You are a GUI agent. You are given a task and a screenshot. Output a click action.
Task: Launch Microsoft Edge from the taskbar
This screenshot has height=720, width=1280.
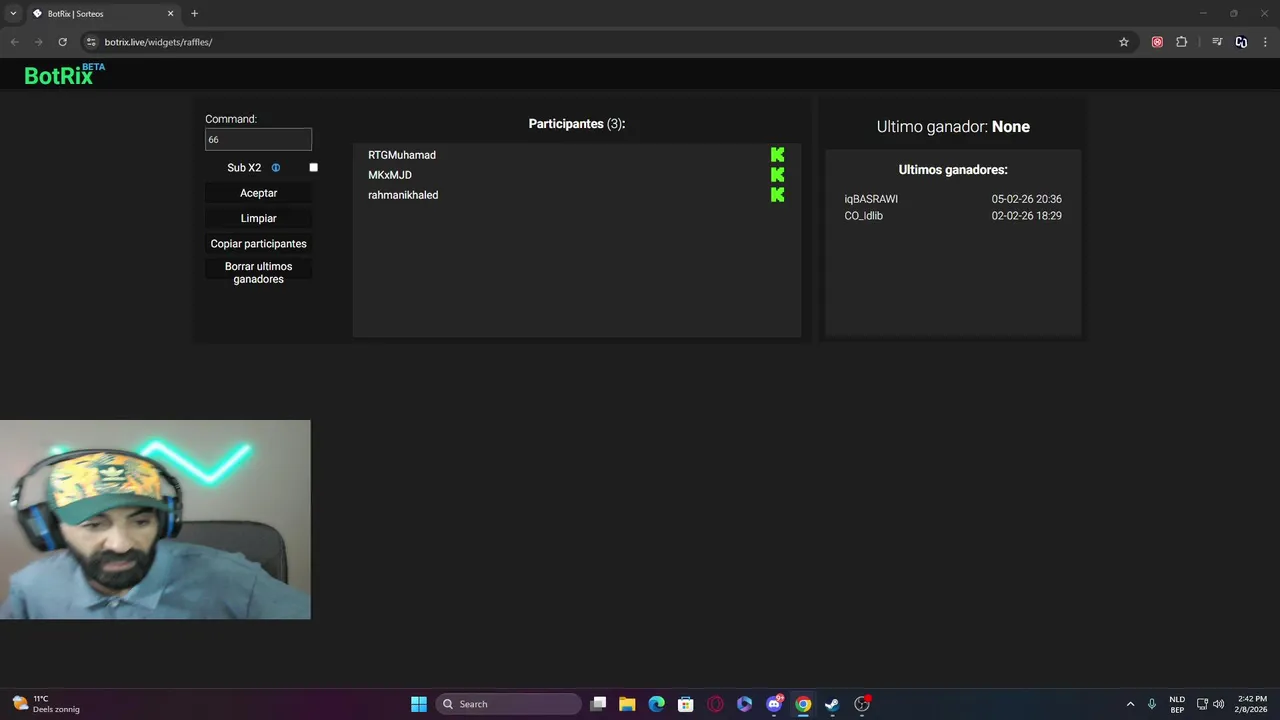click(x=656, y=704)
